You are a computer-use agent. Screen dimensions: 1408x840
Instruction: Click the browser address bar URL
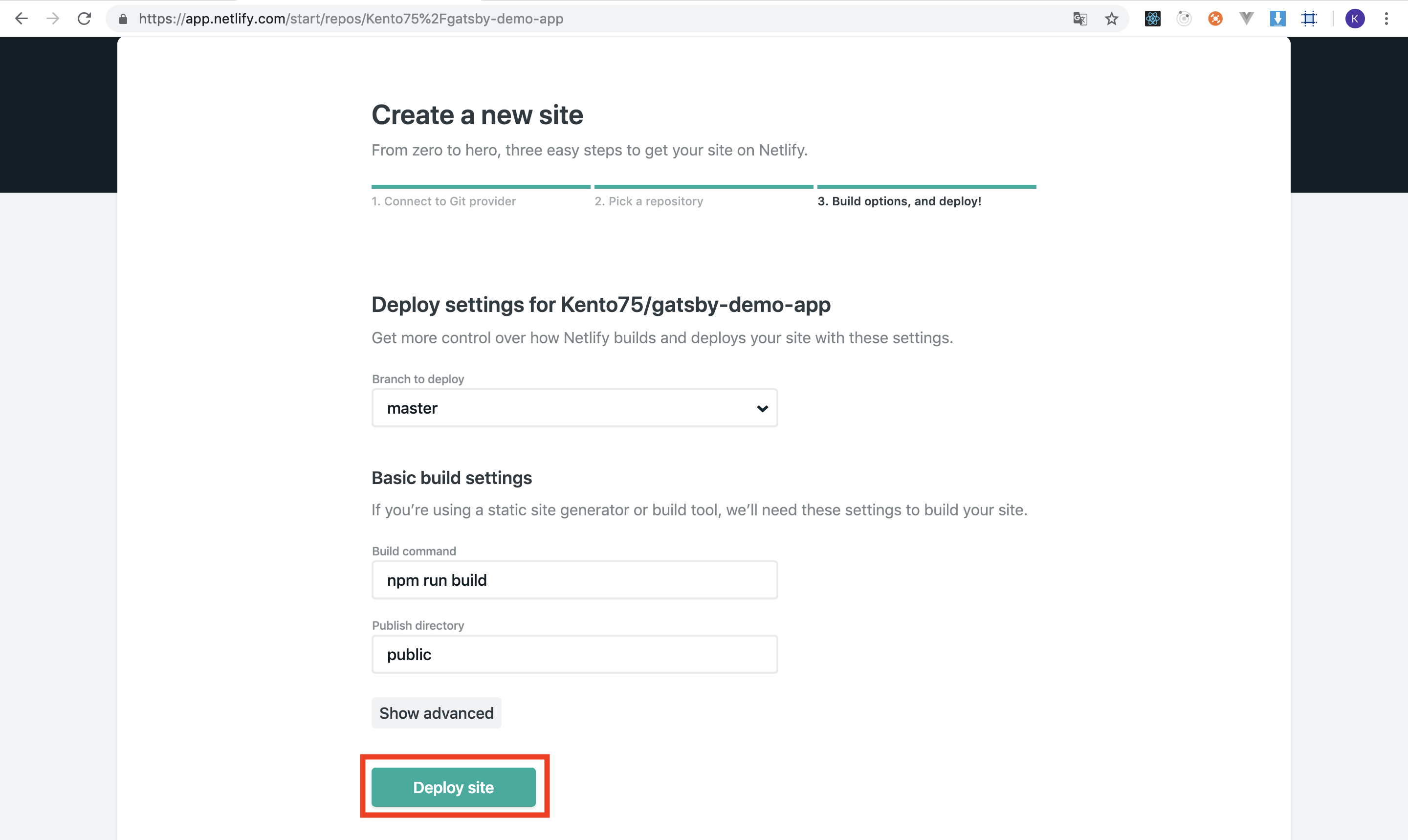coord(351,19)
